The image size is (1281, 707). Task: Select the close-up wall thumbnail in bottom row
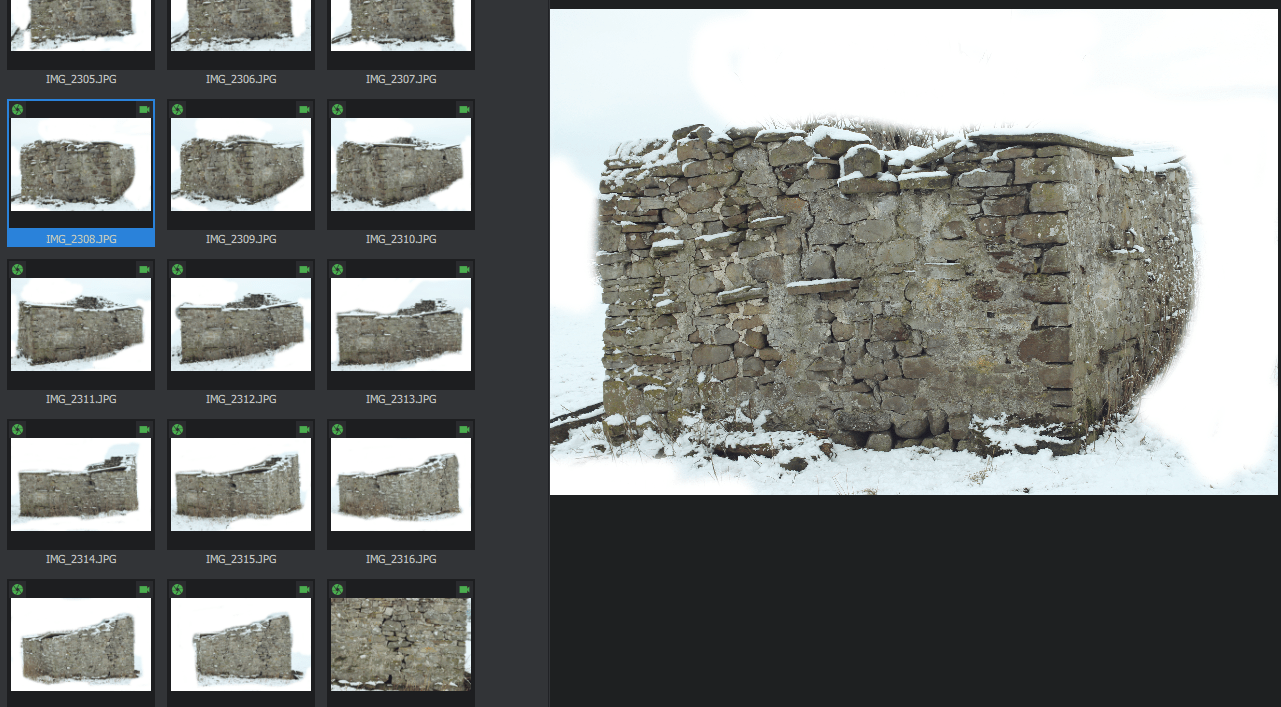400,643
